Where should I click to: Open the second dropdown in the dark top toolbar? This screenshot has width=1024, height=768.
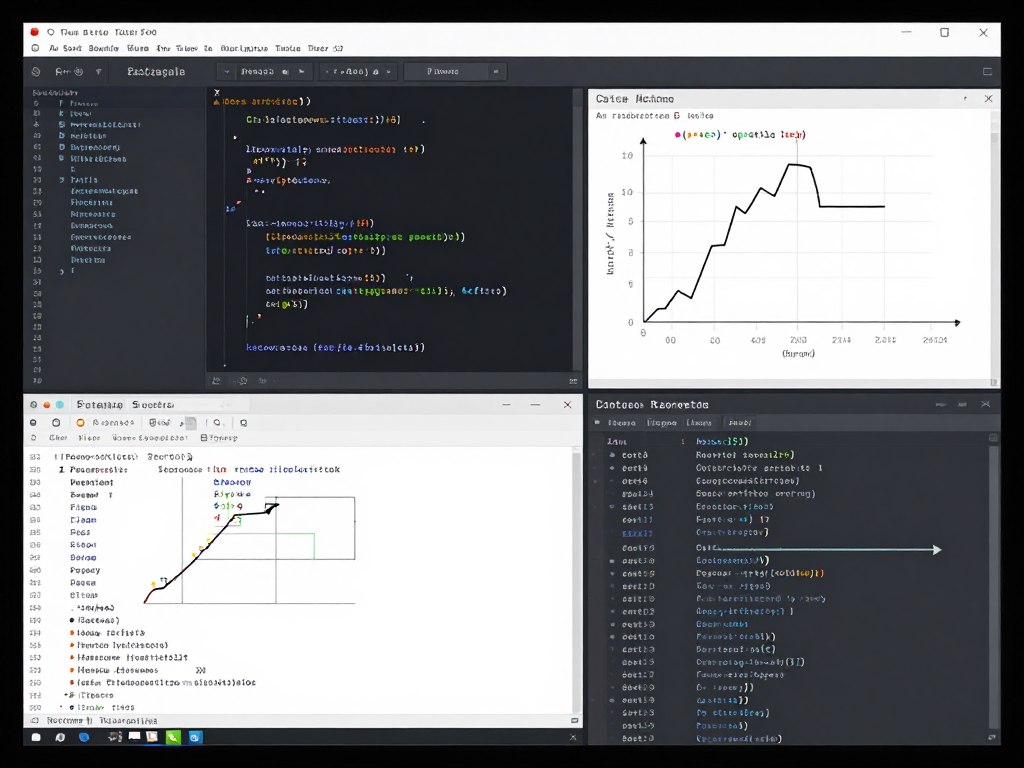pos(358,72)
